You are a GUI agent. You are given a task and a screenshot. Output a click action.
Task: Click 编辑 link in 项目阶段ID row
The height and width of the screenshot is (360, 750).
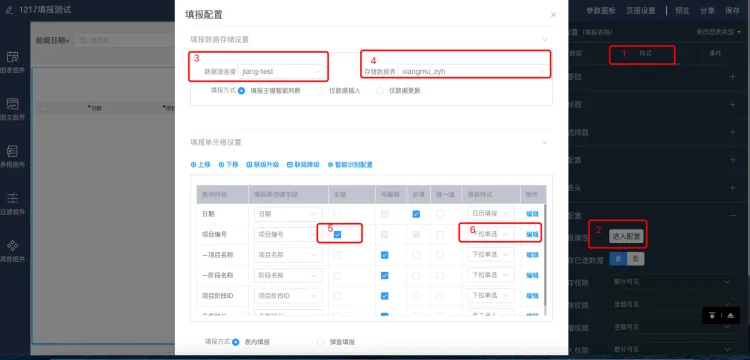point(532,296)
